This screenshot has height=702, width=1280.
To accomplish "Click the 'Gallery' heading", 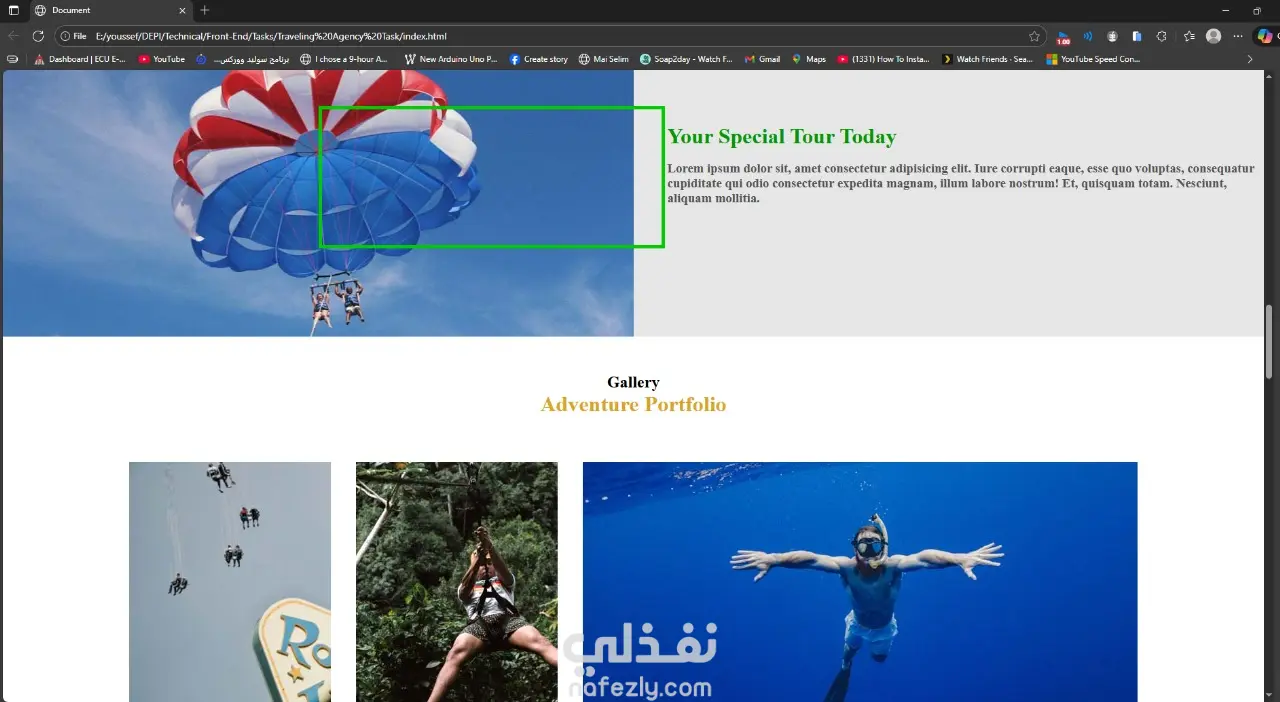I will [x=633, y=382].
